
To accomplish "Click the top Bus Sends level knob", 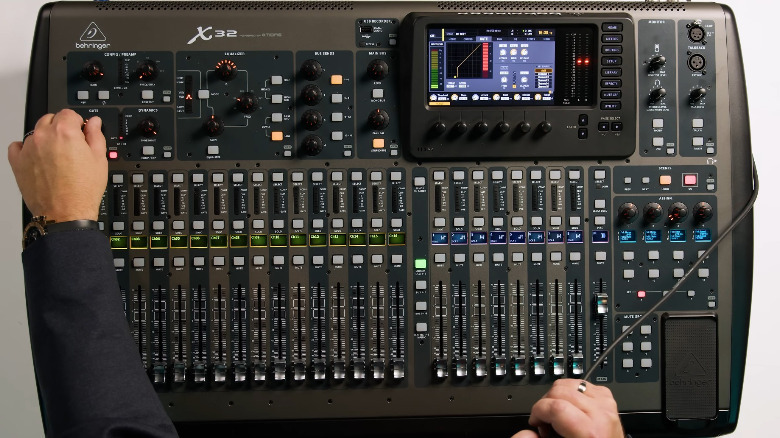I will [x=312, y=70].
